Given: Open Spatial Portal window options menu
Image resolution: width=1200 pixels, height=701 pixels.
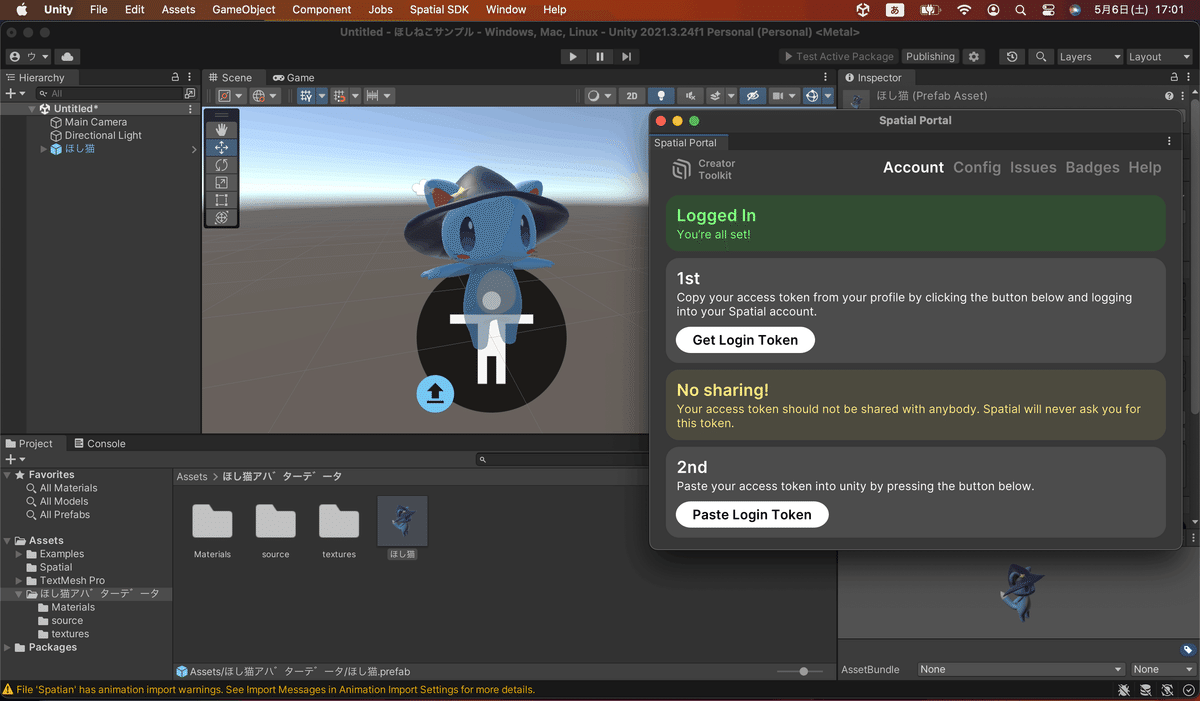Looking at the screenshot, I should pos(1169,142).
